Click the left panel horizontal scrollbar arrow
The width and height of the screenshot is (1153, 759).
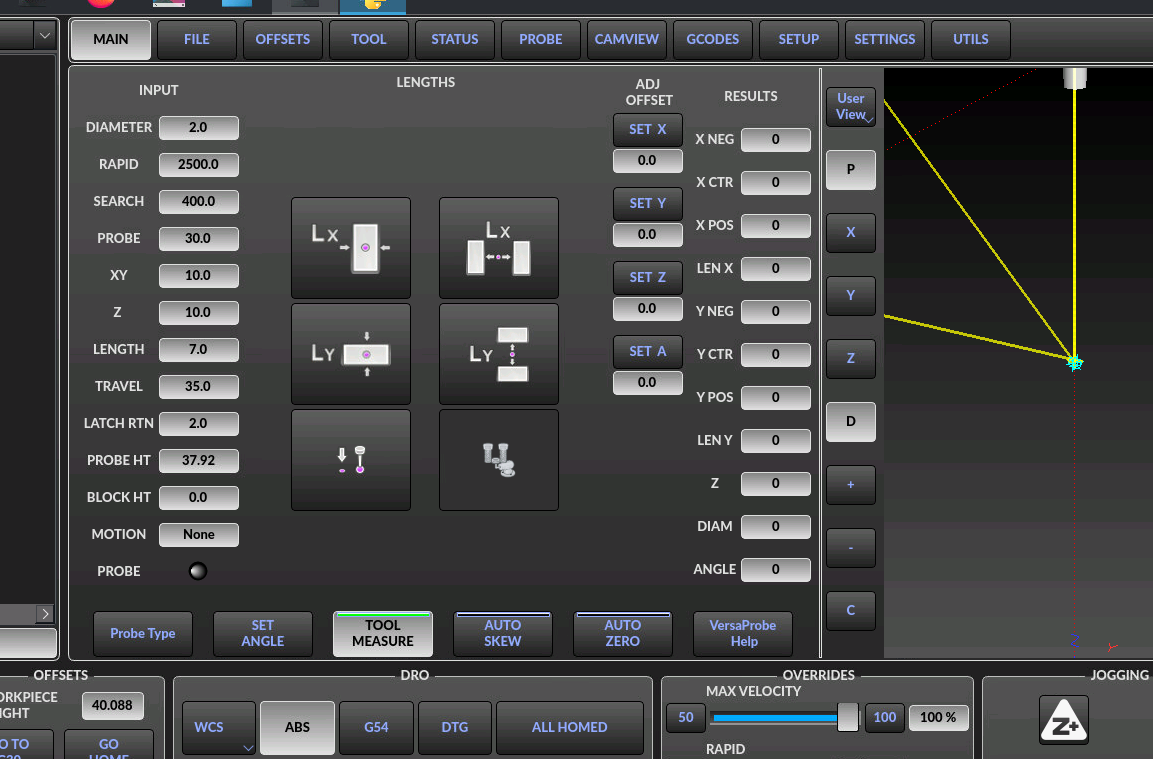(45, 613)
